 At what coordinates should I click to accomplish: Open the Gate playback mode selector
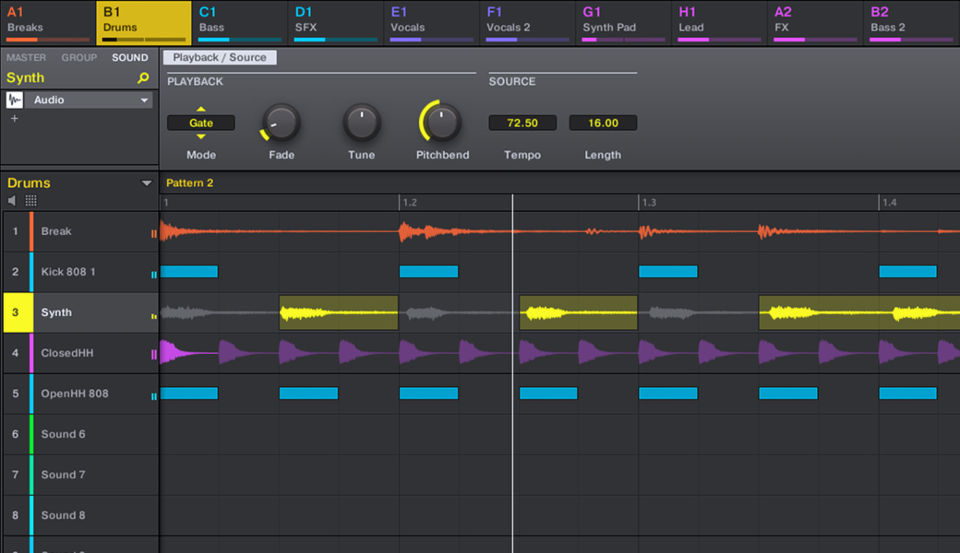201,123
